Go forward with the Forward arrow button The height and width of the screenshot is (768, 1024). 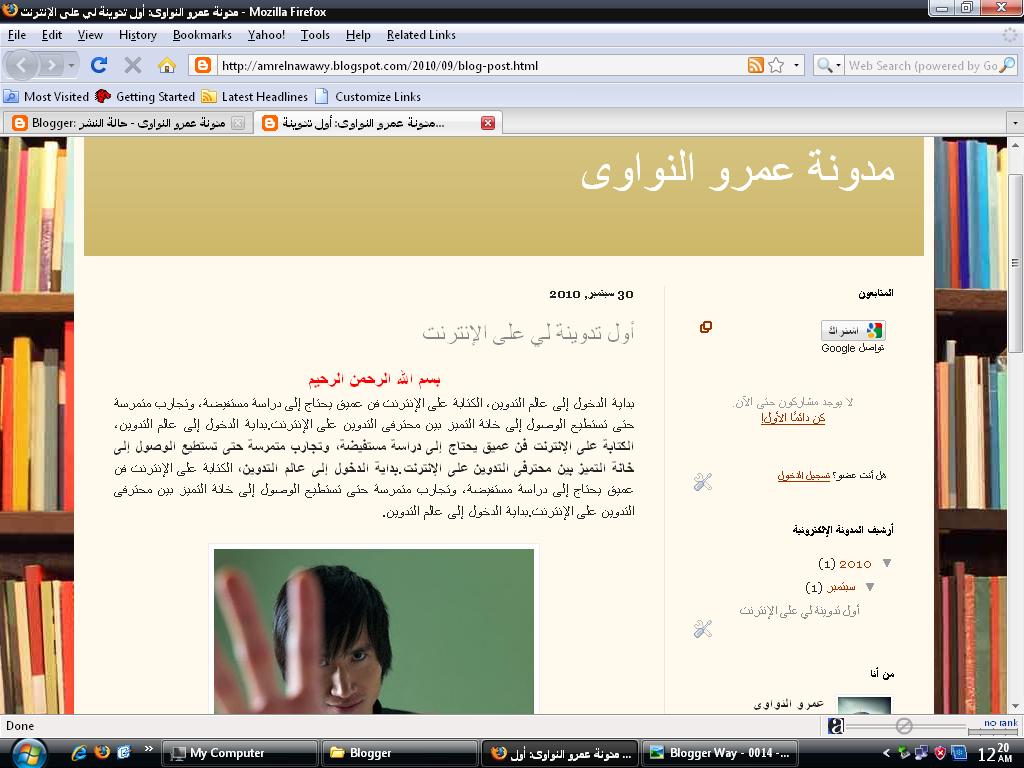pyautogui.click(x=51, y=65)
